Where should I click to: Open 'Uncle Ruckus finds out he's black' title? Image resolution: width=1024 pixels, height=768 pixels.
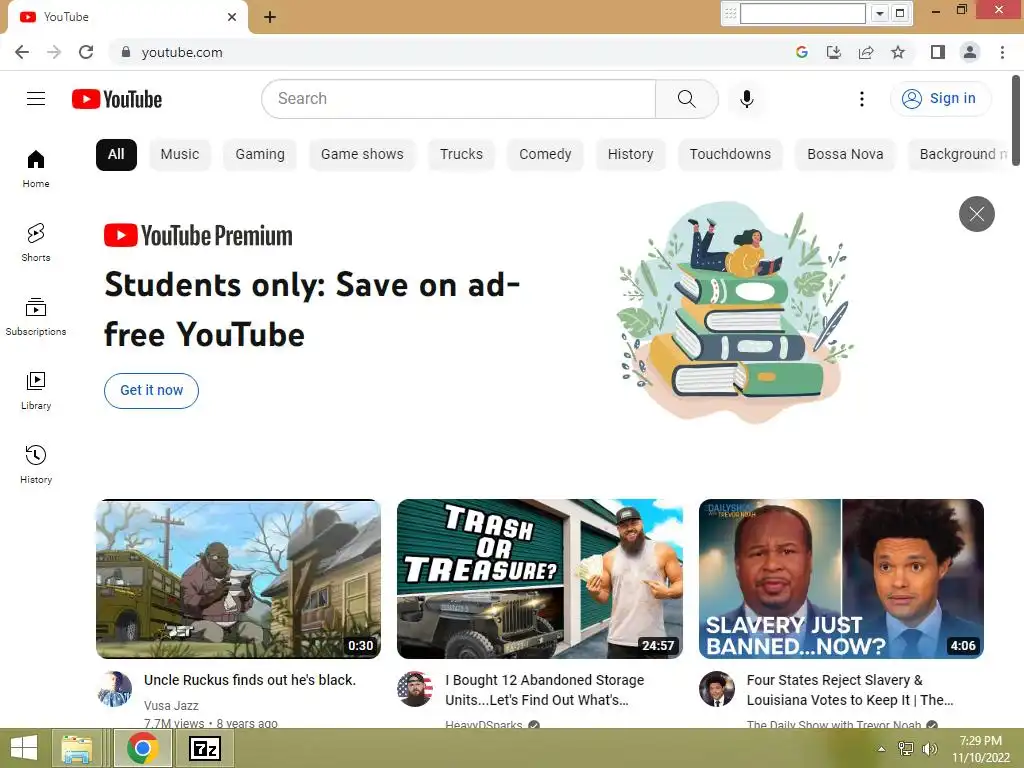coord(250,680)
